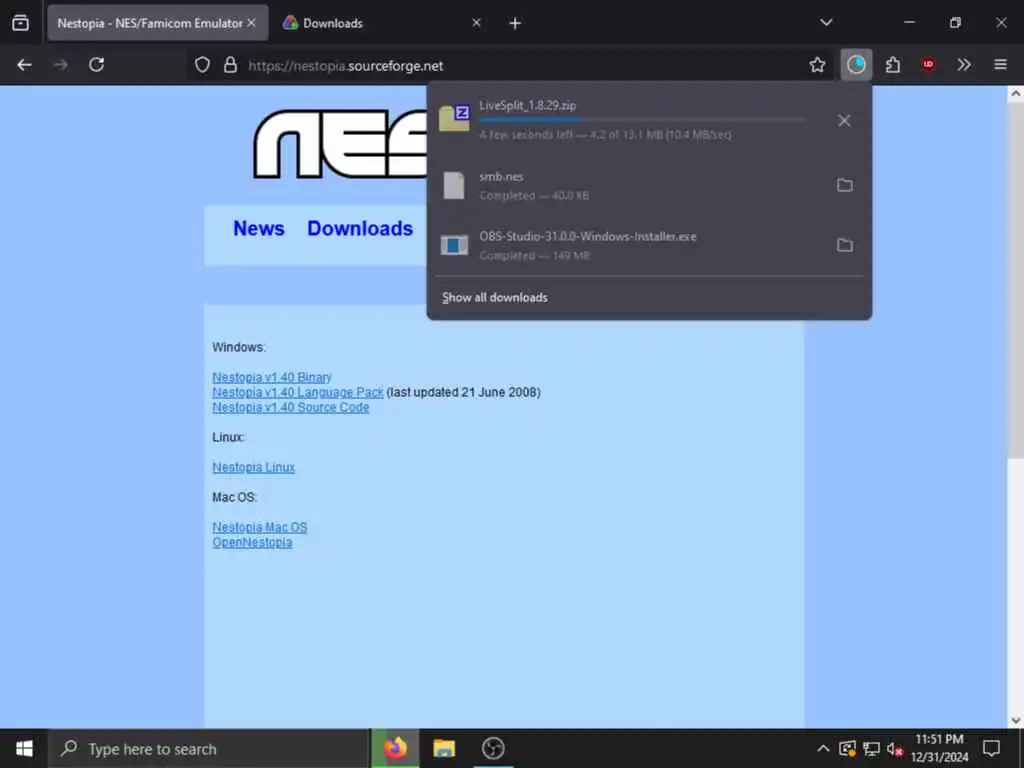Open the tracking protection shield icon
Image resolution: width=1024 pixels, height=768 pixels.
(202, 65)
